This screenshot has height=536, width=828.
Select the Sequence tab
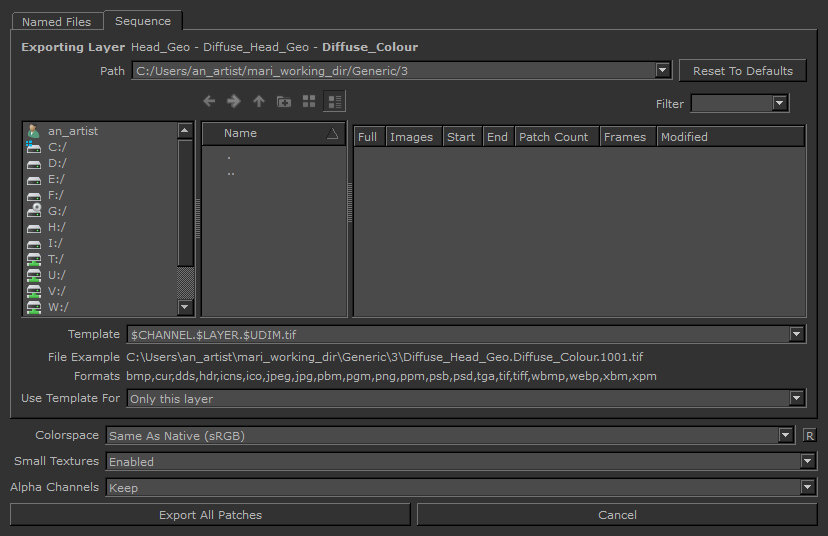tap(142, 21)
